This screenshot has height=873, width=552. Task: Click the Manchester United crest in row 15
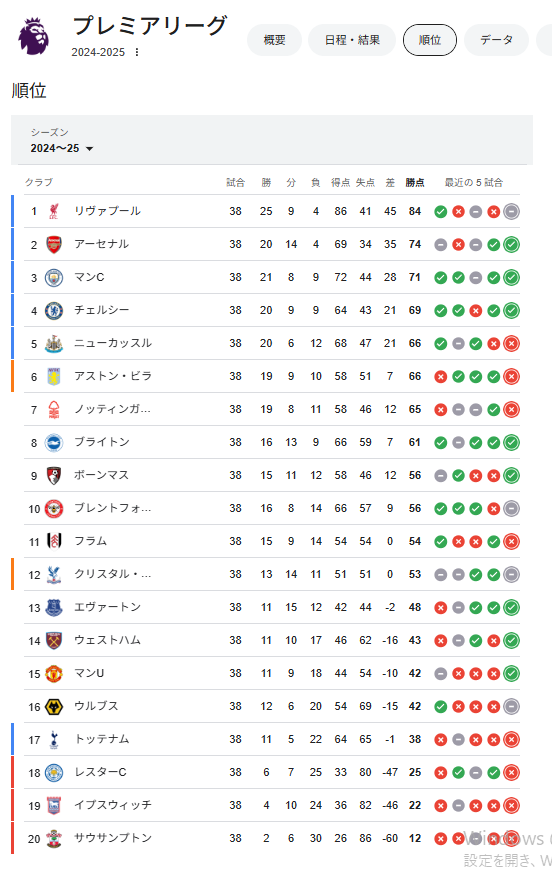[54, 674]
